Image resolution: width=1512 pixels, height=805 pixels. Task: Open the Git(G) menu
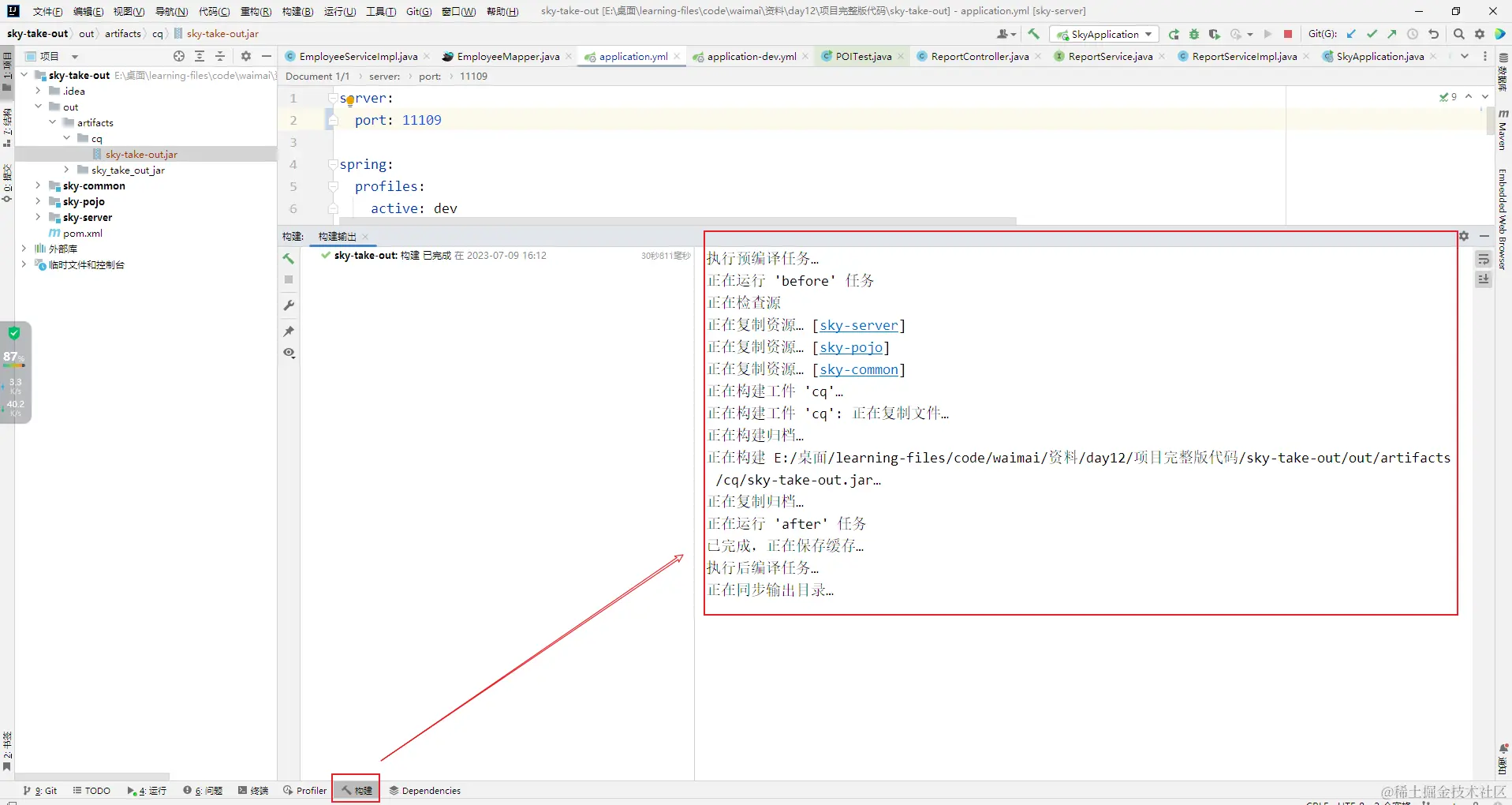tap(419, 11)
